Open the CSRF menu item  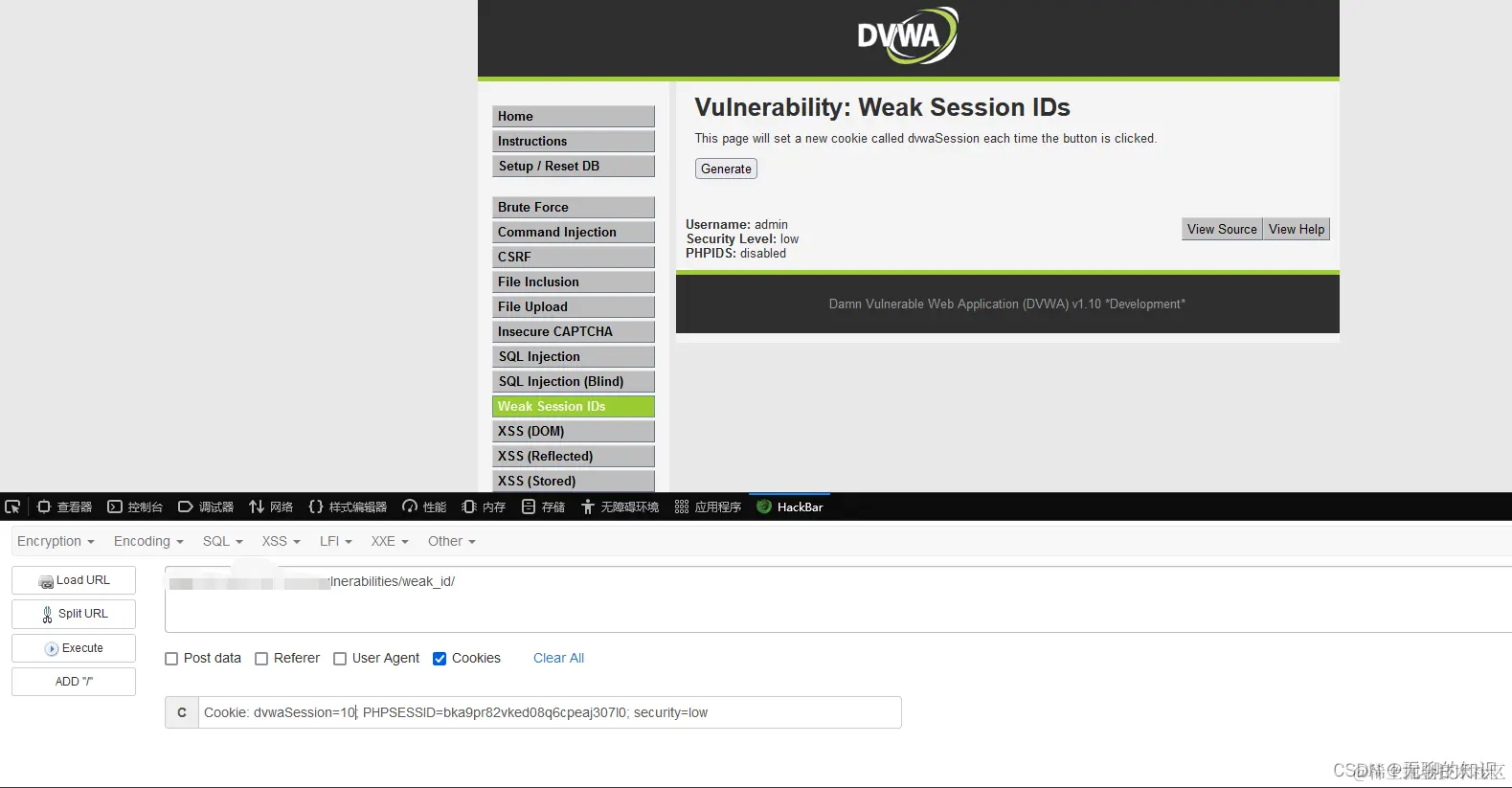click(x=574, y=257)
